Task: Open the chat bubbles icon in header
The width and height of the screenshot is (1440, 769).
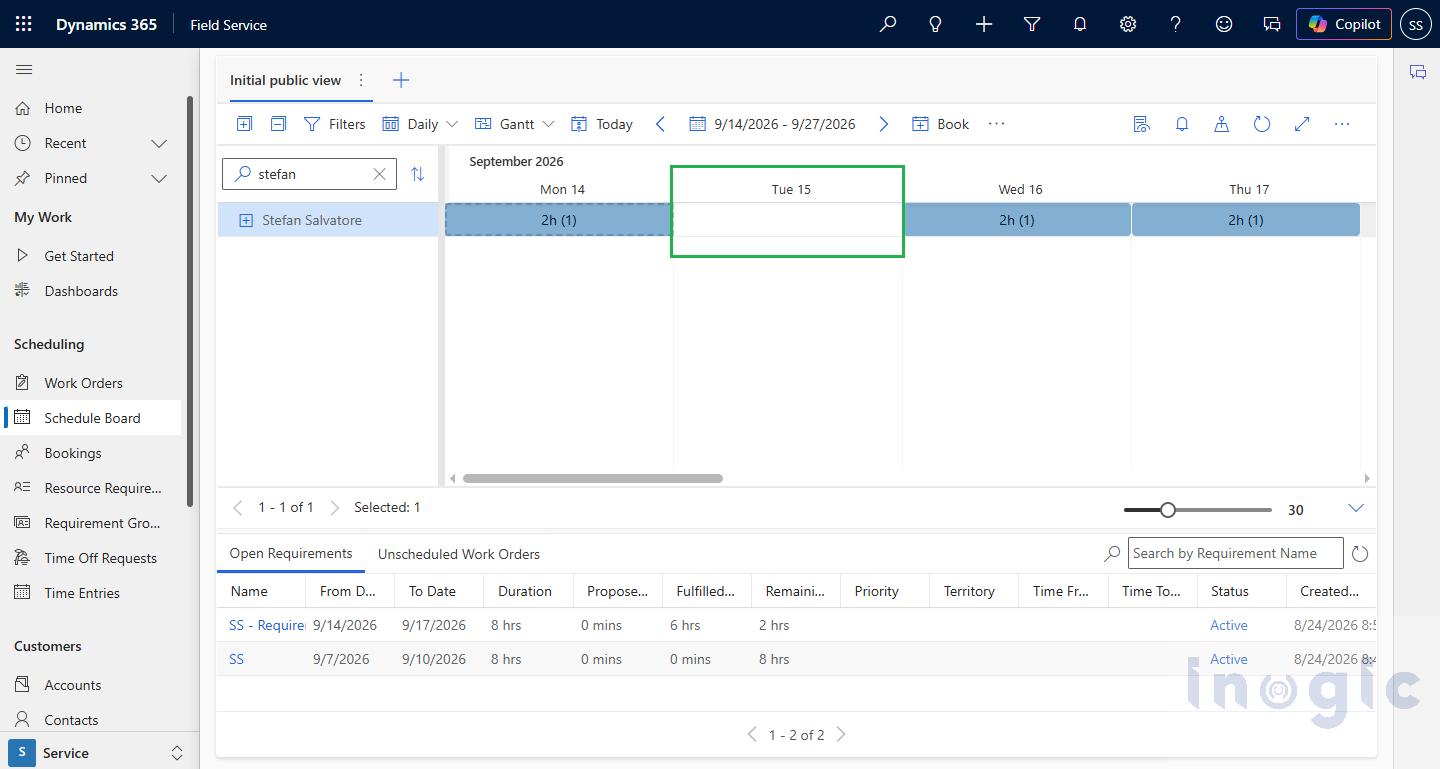Action: coord(1272,24)
